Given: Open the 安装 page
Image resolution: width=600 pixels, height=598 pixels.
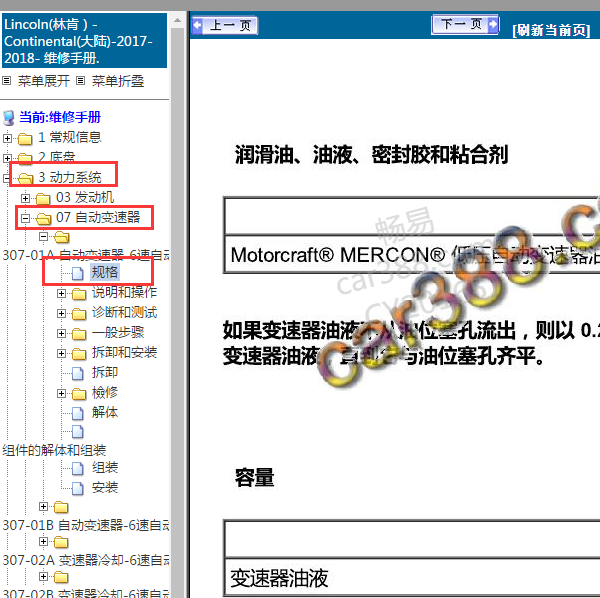Looking at the screenshot, I should (x=105, y=487).
